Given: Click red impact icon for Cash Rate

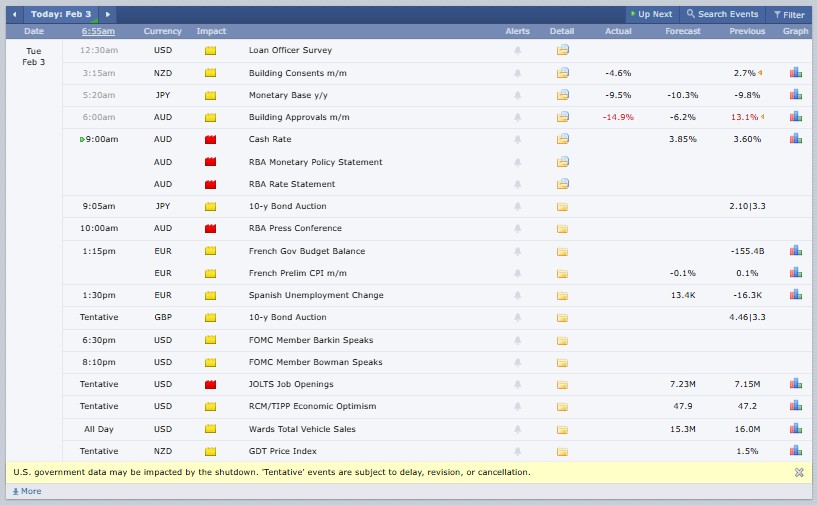Looking at the screenshot, I should click(210, 140).
